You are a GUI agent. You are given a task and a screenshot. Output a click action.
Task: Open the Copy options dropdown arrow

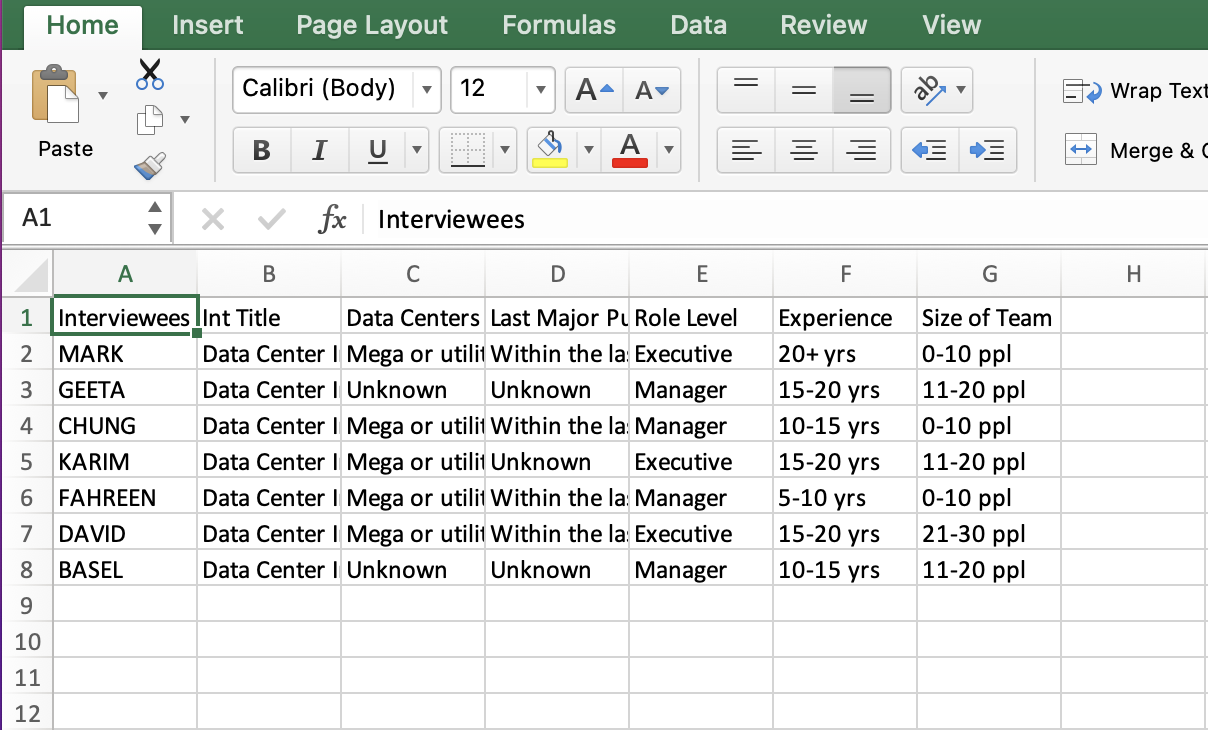point(184,121)
